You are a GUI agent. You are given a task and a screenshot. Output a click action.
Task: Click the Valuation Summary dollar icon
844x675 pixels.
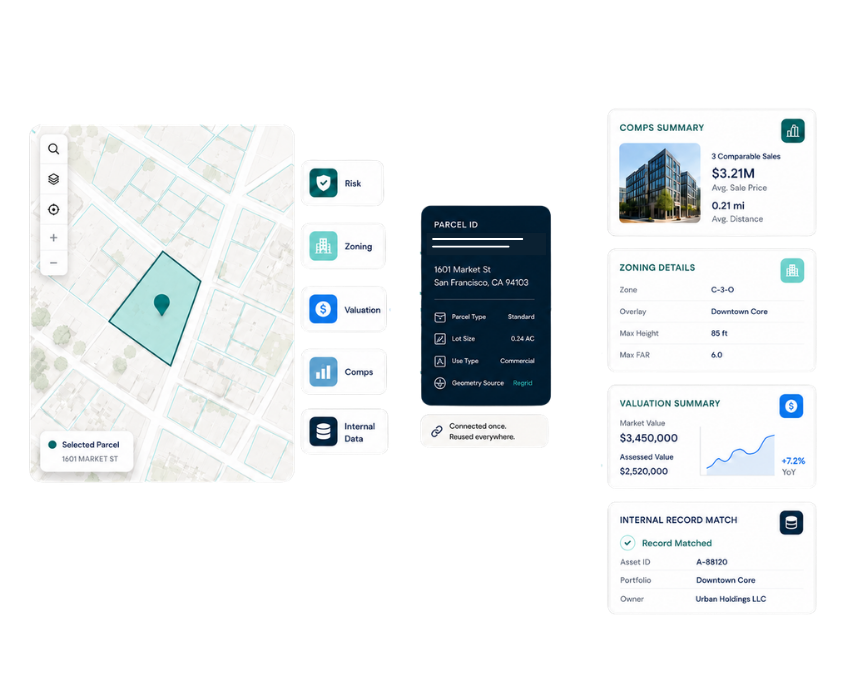[x=791, y=406]
